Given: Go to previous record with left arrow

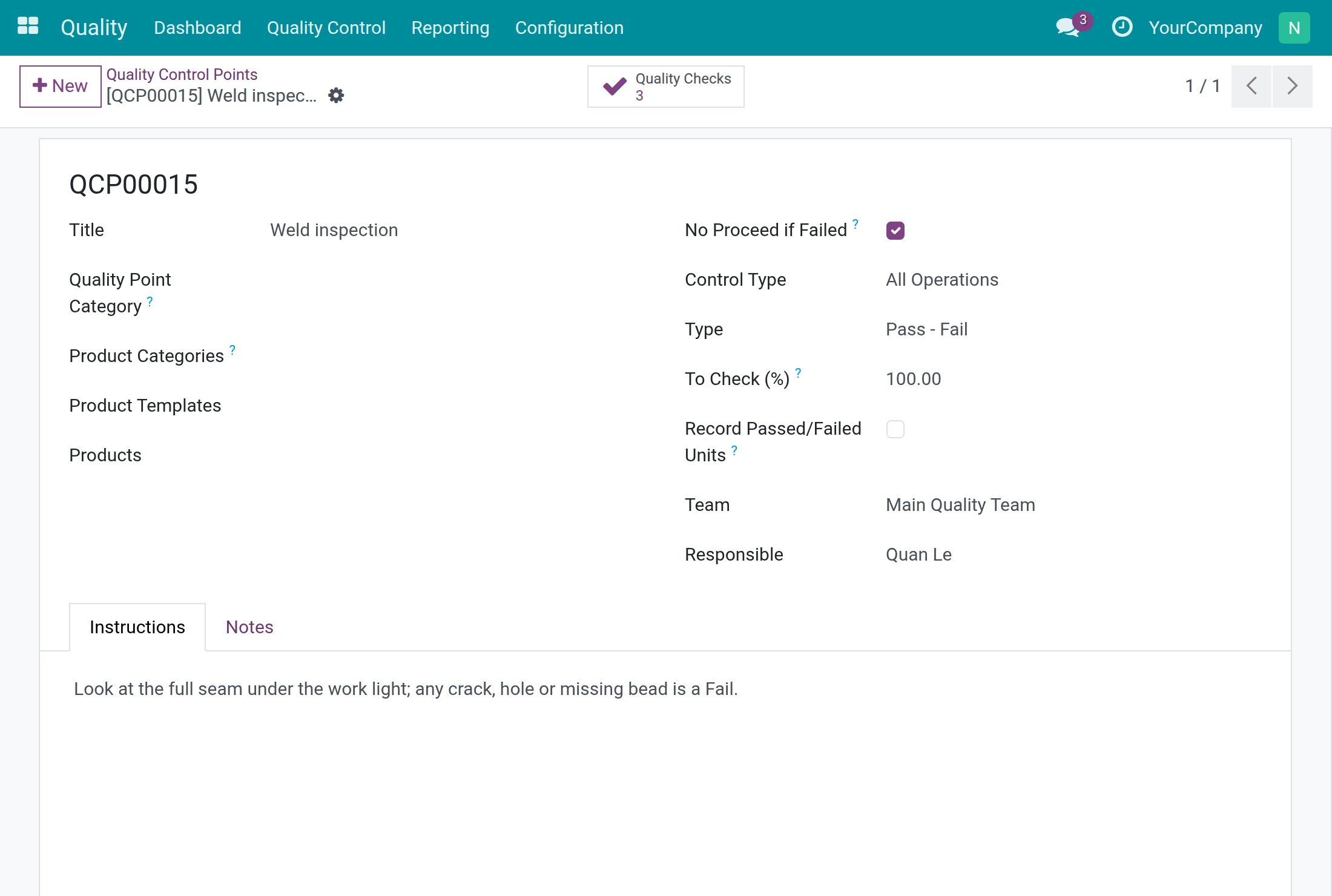Looking at the screenshot, I should pos(1251,86).
